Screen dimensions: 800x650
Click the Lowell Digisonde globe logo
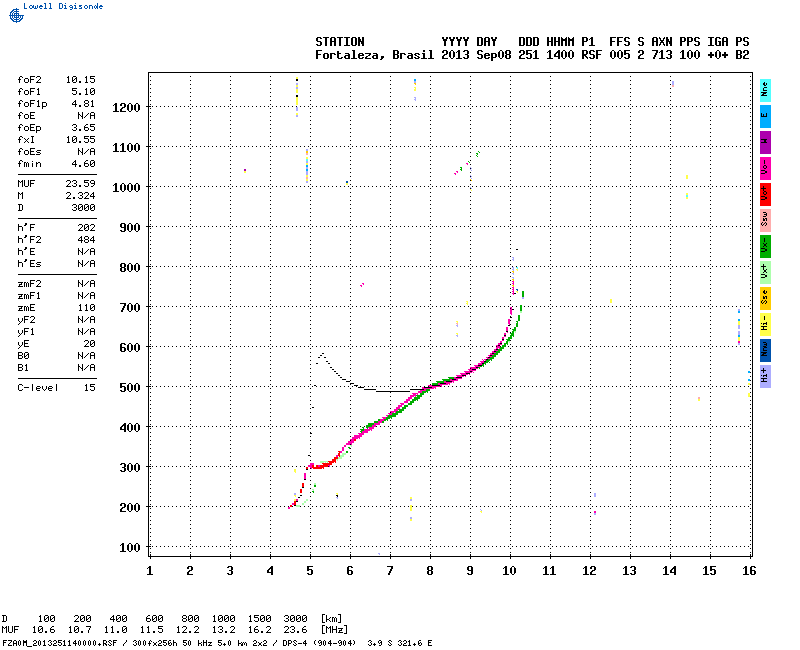pos(16,16)
